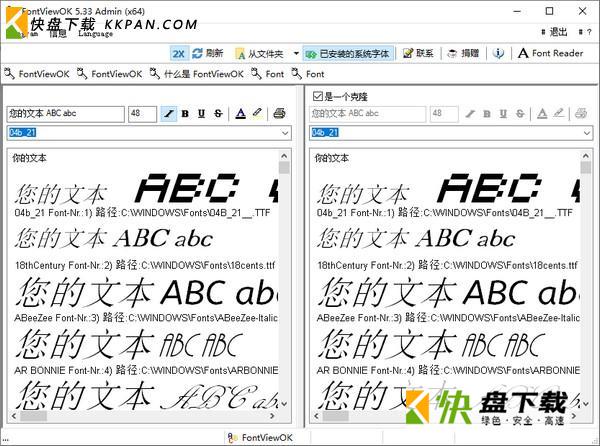Toggle strikethrough in left pane
Screen dimensions: 600x446
coord(218,114)
